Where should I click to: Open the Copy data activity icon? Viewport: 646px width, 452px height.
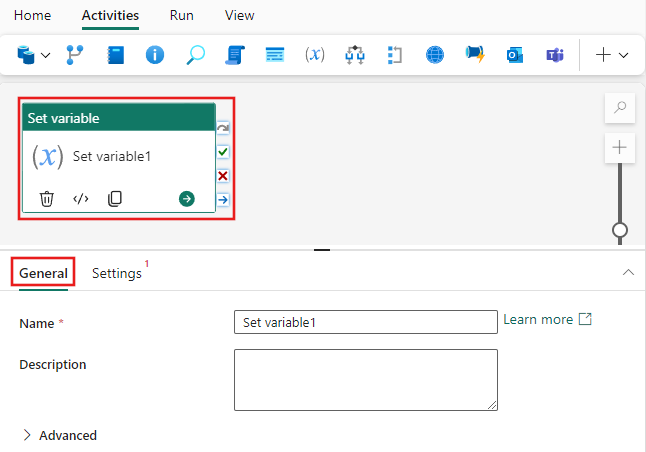(x=26, y=55)
